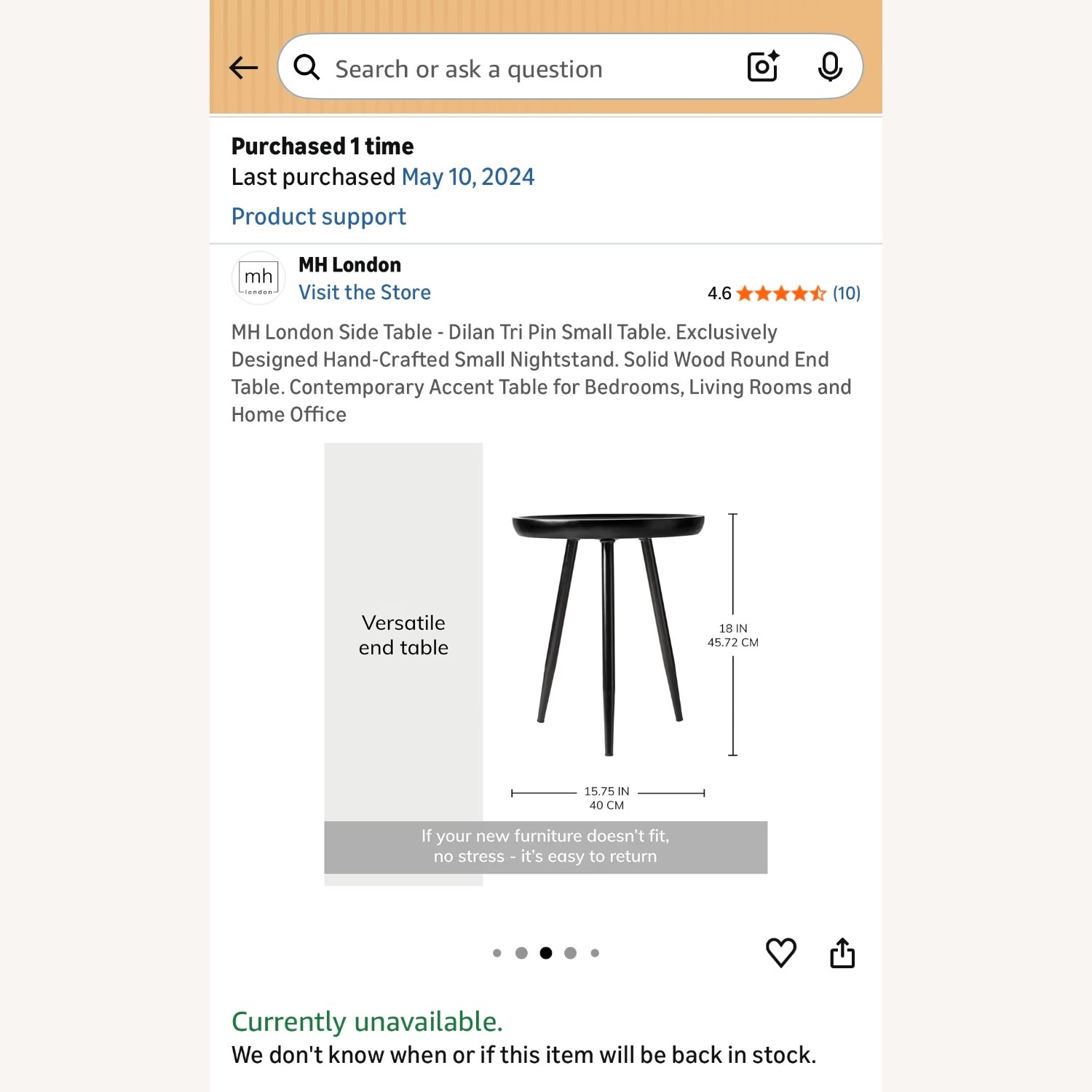Select the second carousel position dot
Image resolution: width=1092 pixels, height=1092 pixels.
(523, 952)
